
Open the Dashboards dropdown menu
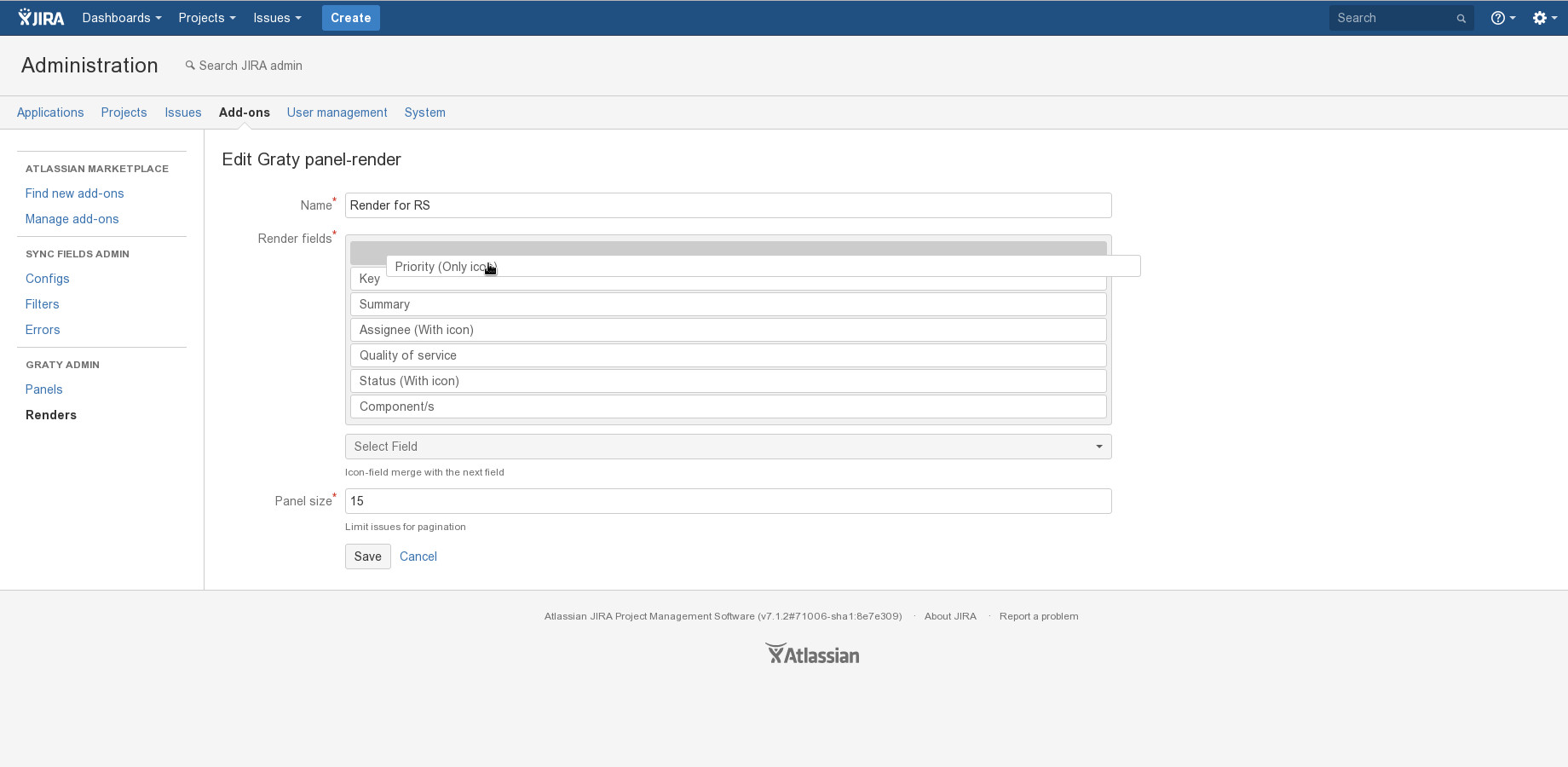click(x=122, y=17)
